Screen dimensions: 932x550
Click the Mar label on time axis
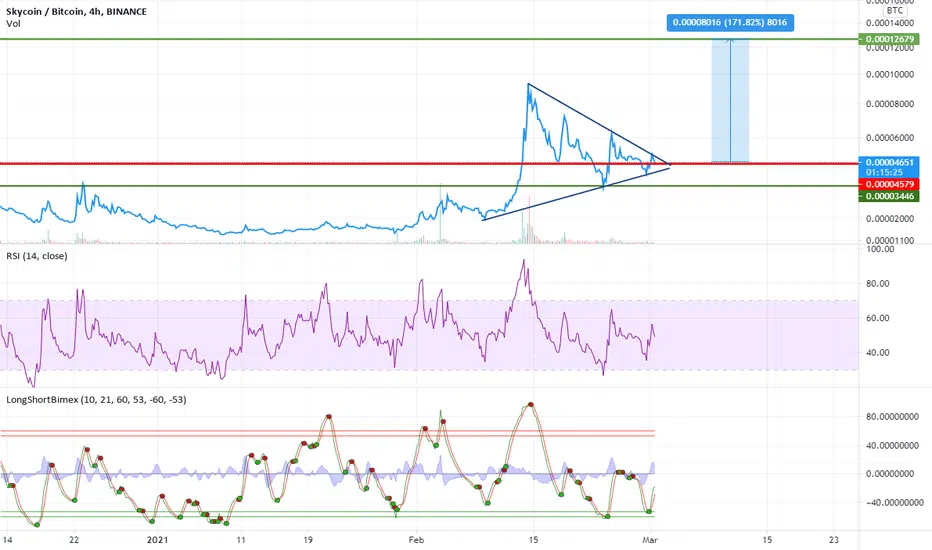tap(650, 540)
